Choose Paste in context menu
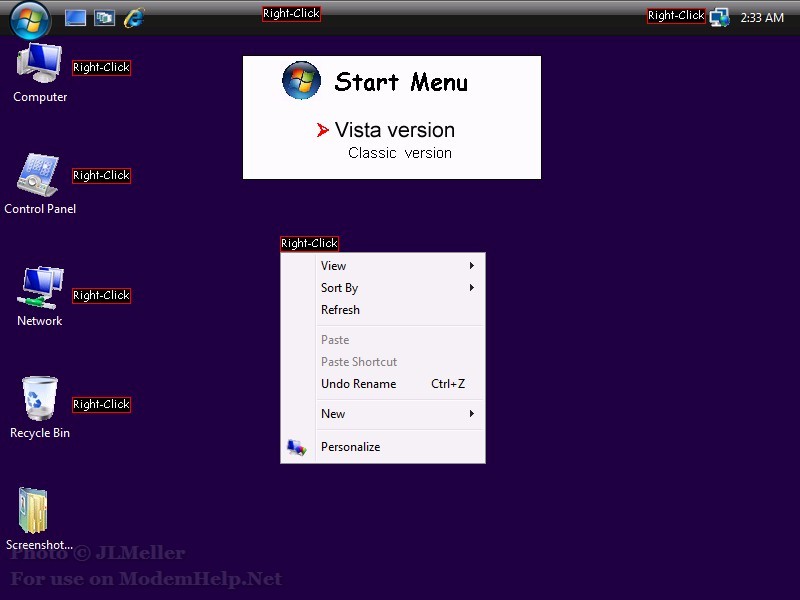 coord(383,340)
